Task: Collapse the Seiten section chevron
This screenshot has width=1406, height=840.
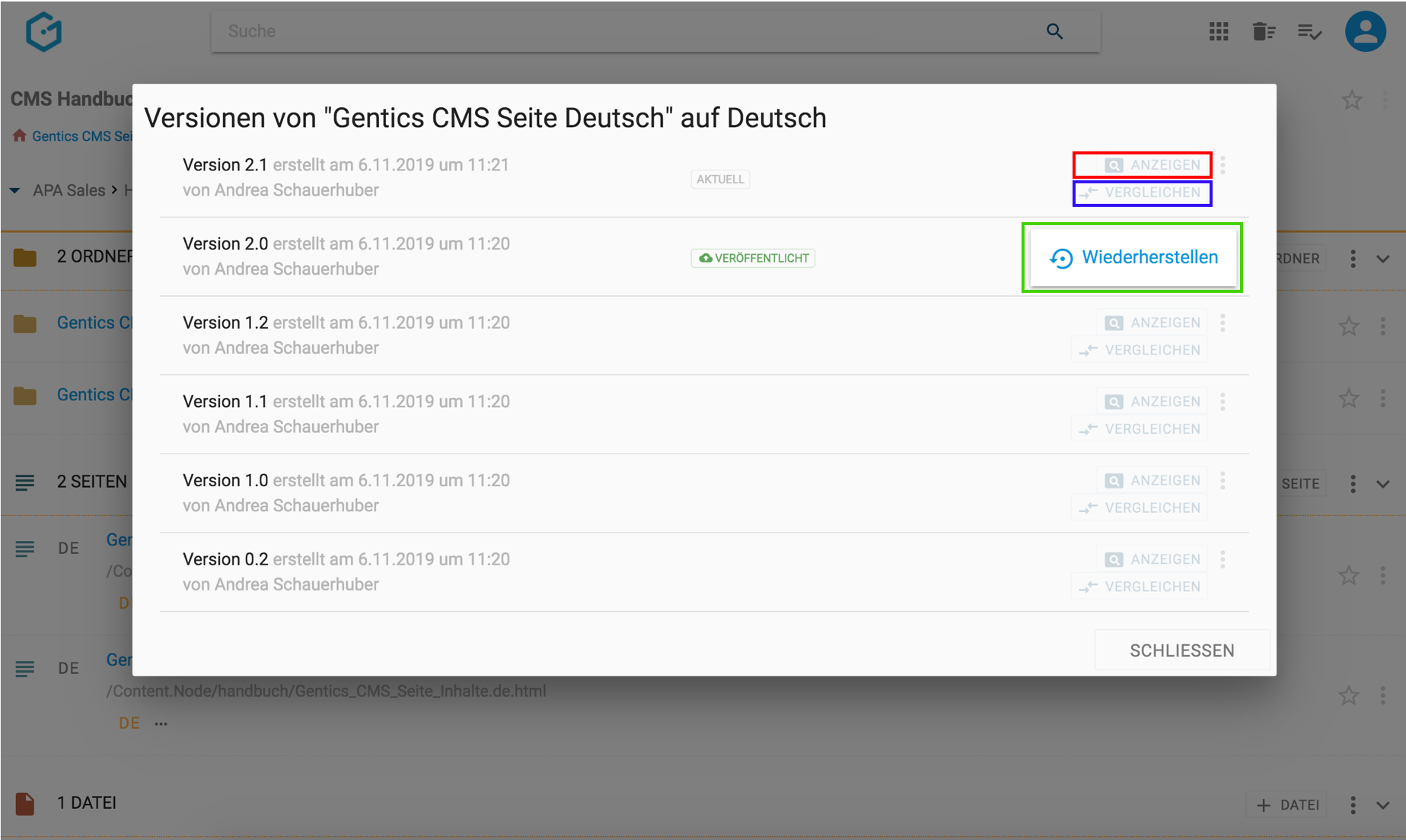Action: tap(1383, 484)
